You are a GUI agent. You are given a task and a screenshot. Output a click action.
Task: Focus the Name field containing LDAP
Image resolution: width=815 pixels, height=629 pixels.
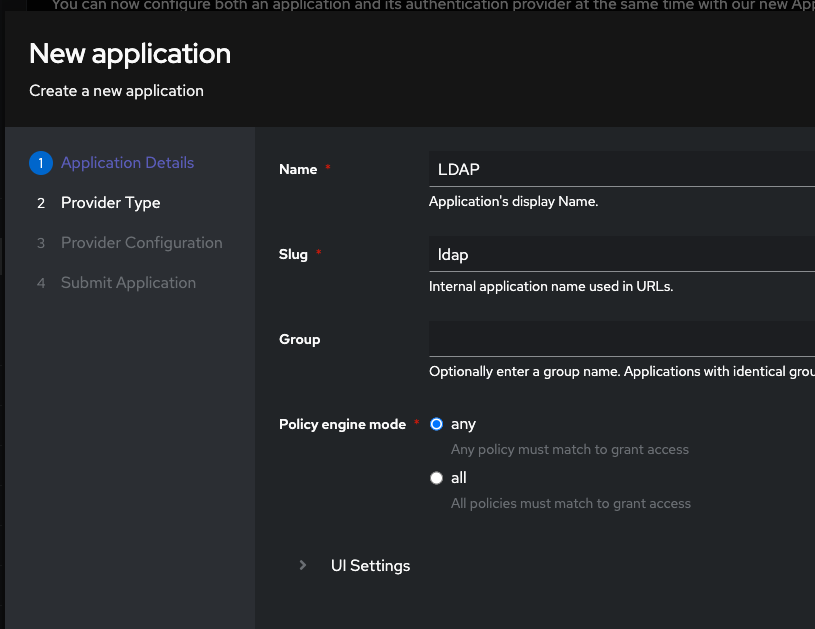tap(620, 169)
